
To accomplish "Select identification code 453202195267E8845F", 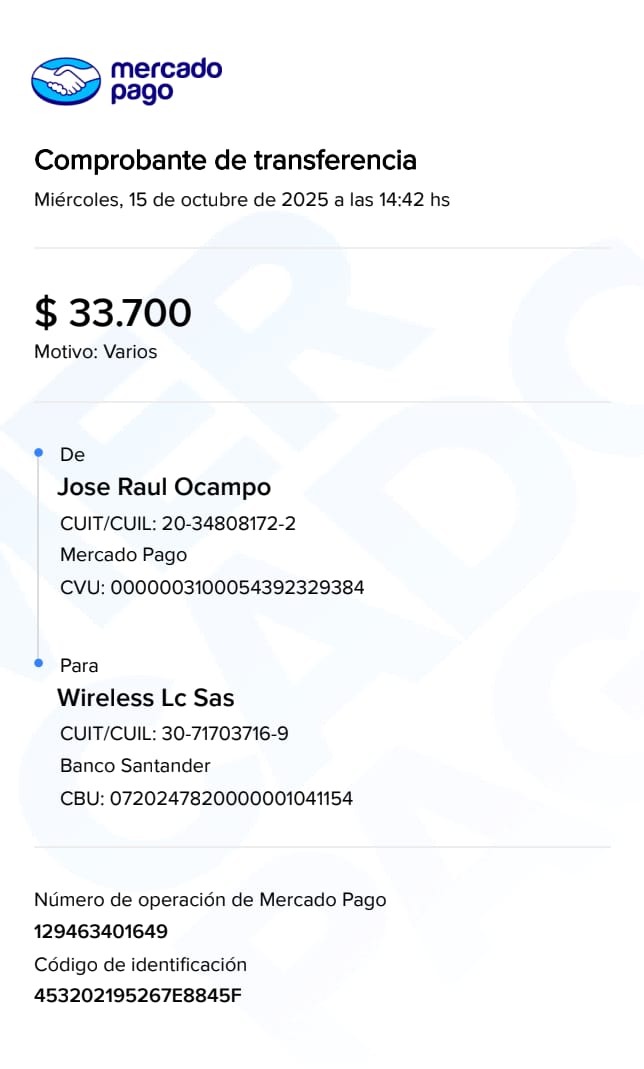I will coord(138,996).
